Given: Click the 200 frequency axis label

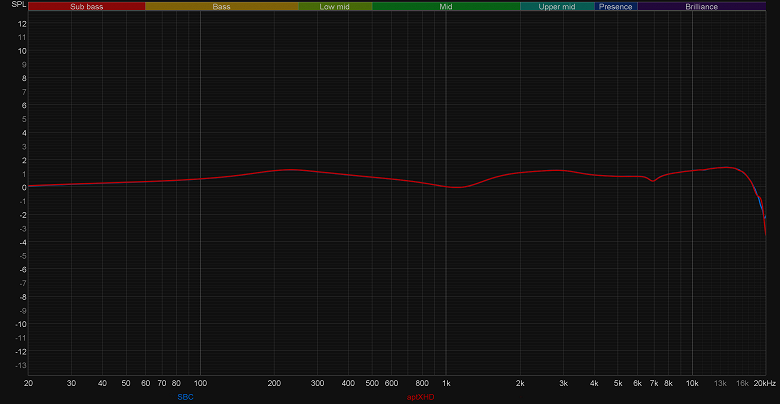Looking at the screenshot, I should pyautogui.click(x=274, y=383).
